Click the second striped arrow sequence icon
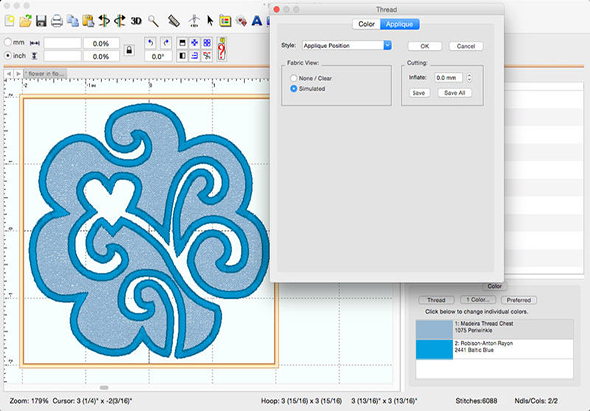The image size is (590, 411). pyautogui.click(x=120, y=21)
